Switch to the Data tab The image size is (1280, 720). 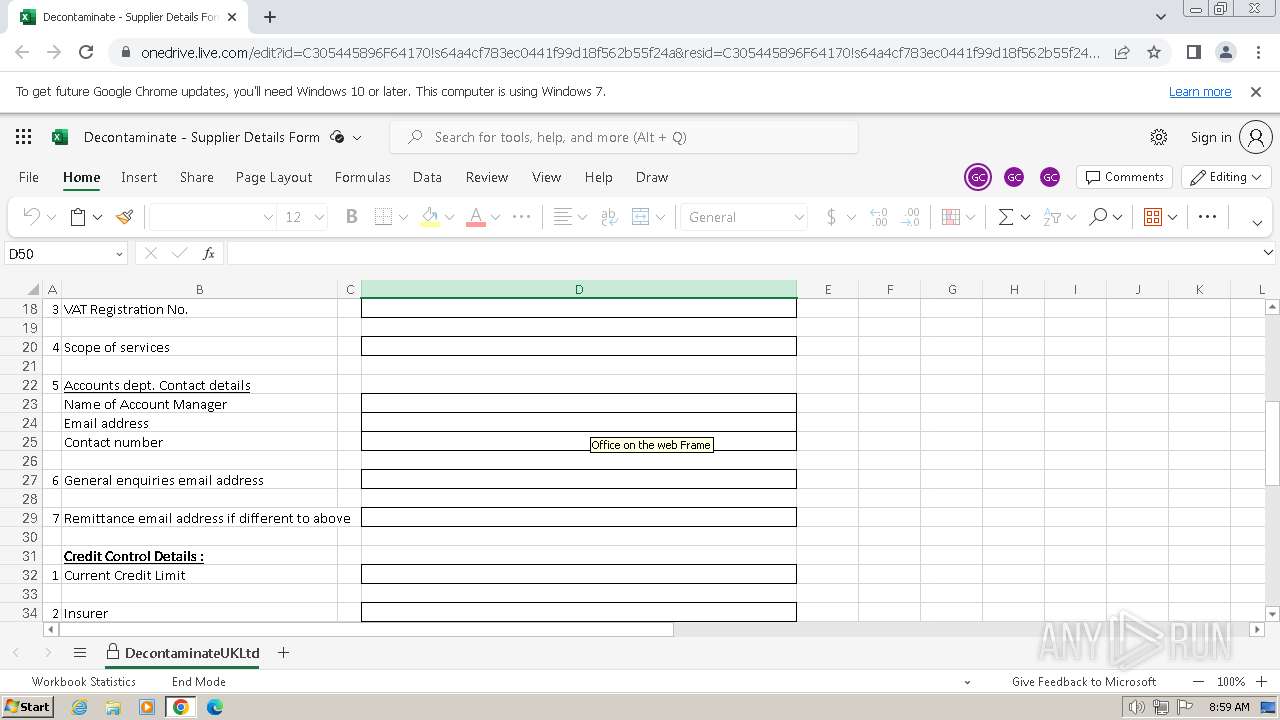pyautogui.click(x=427, y=177)
